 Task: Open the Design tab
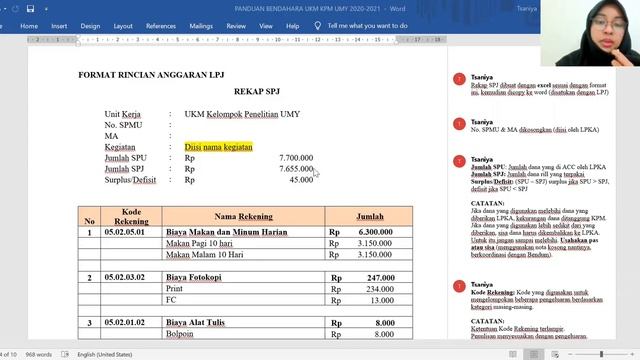90,26
